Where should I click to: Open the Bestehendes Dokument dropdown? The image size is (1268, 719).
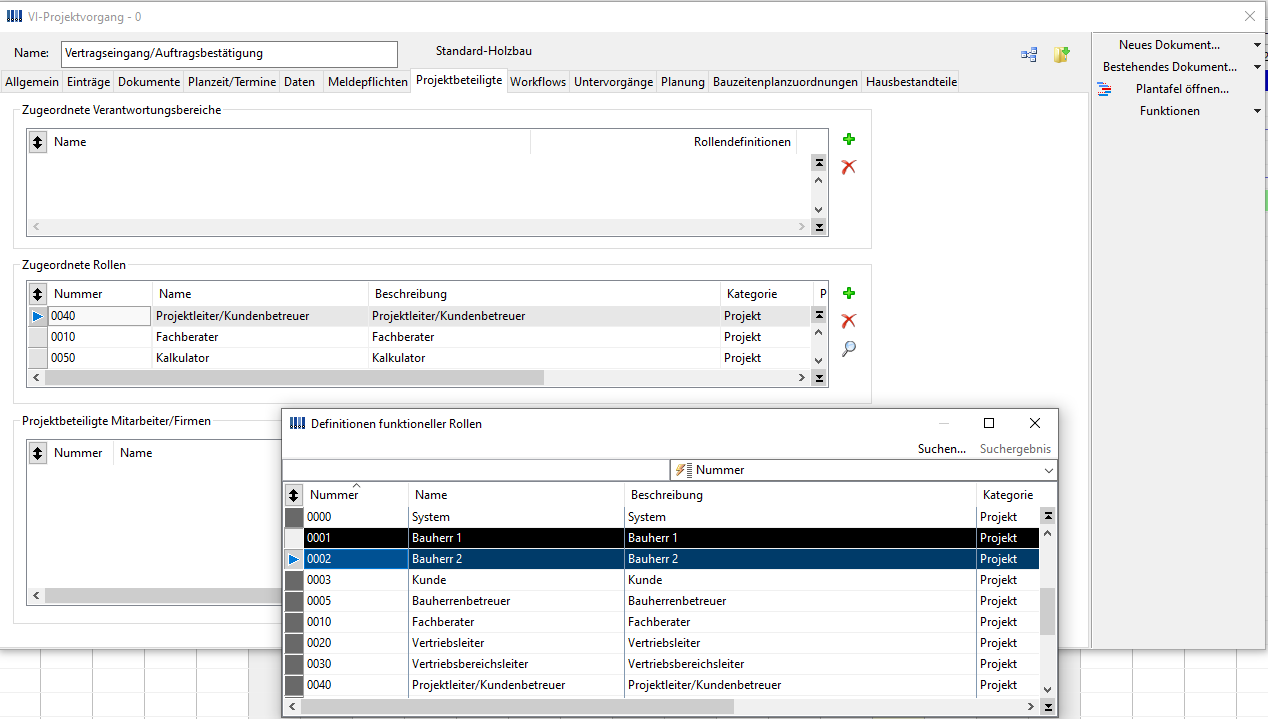[x=1258, y=67]
